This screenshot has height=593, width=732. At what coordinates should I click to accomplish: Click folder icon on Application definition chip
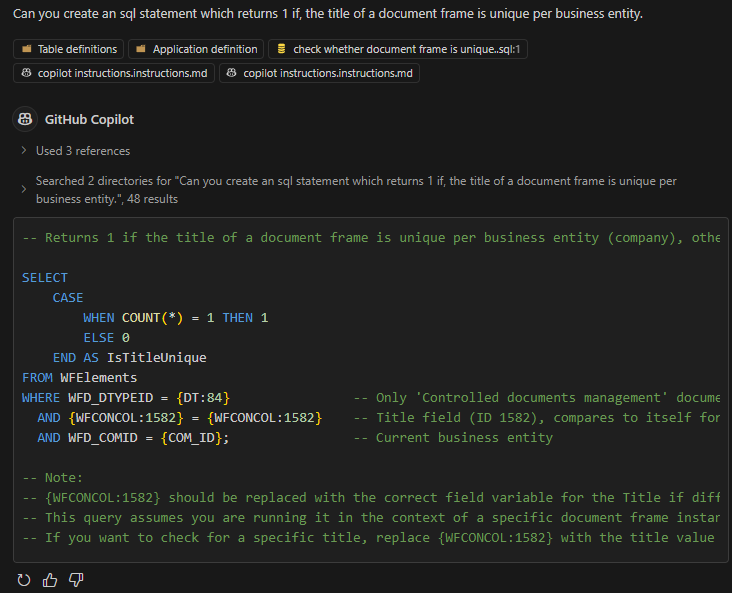point(141,49)
